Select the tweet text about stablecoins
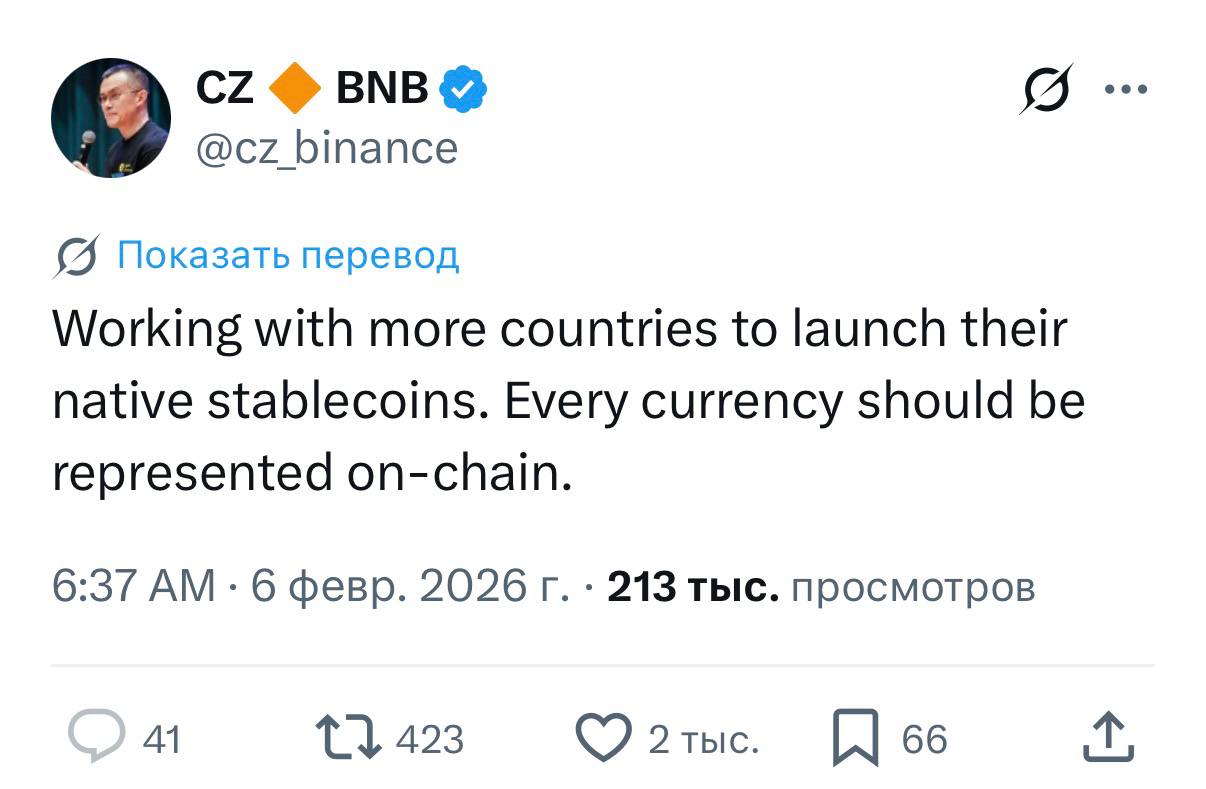1206x789 pixels. pos(560,398)
